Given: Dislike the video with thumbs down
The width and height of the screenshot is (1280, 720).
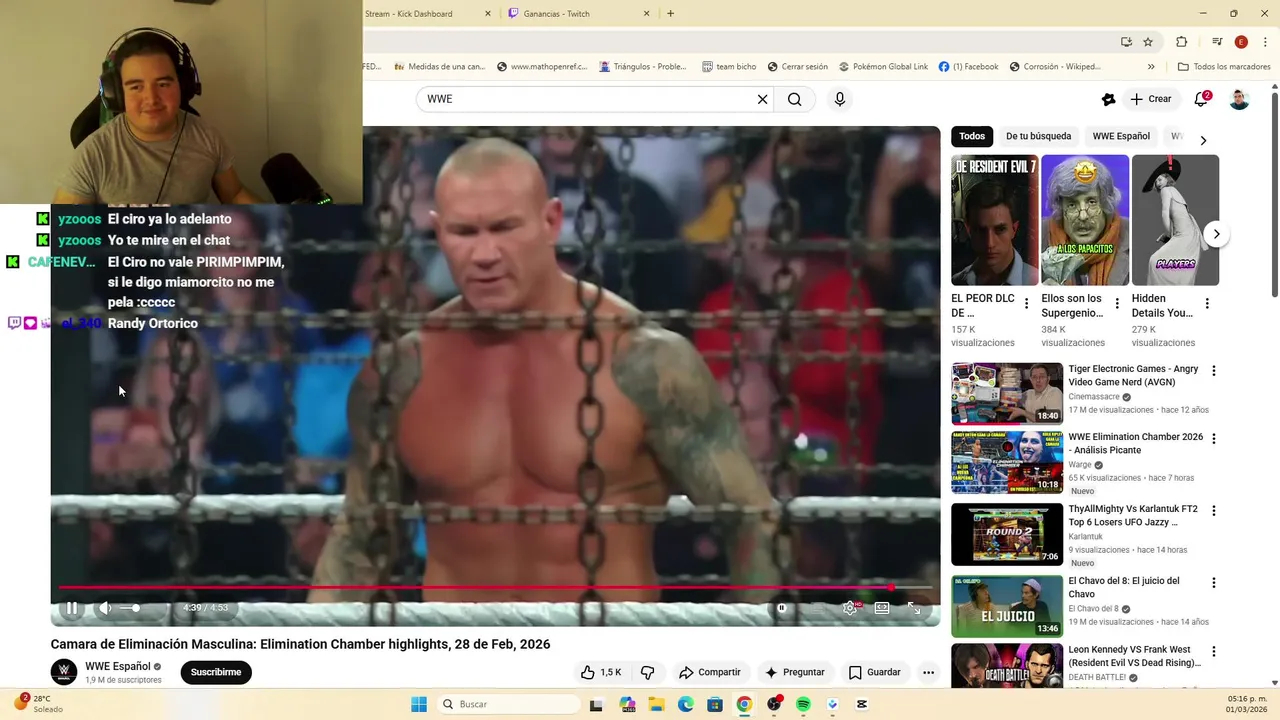Looking at the screenshot, I should [x=647, y=672].
